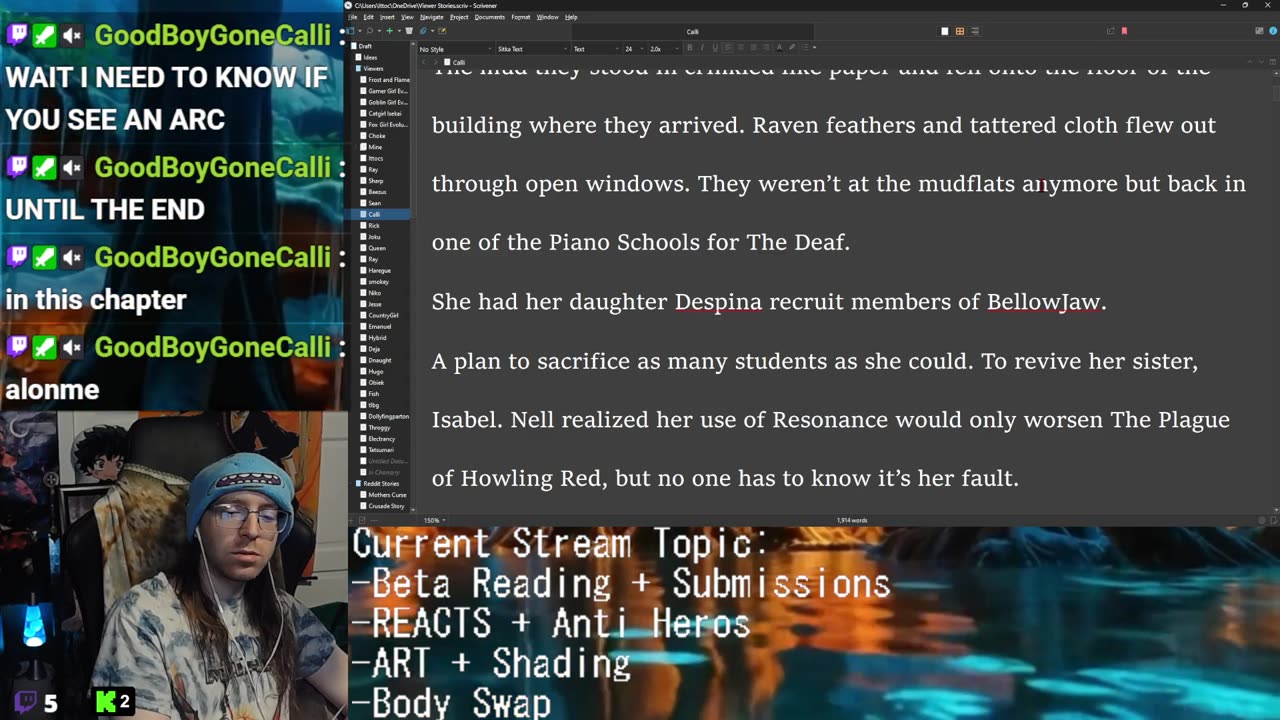
Task: Select Beezus in the binder
Action: point(377,192)
